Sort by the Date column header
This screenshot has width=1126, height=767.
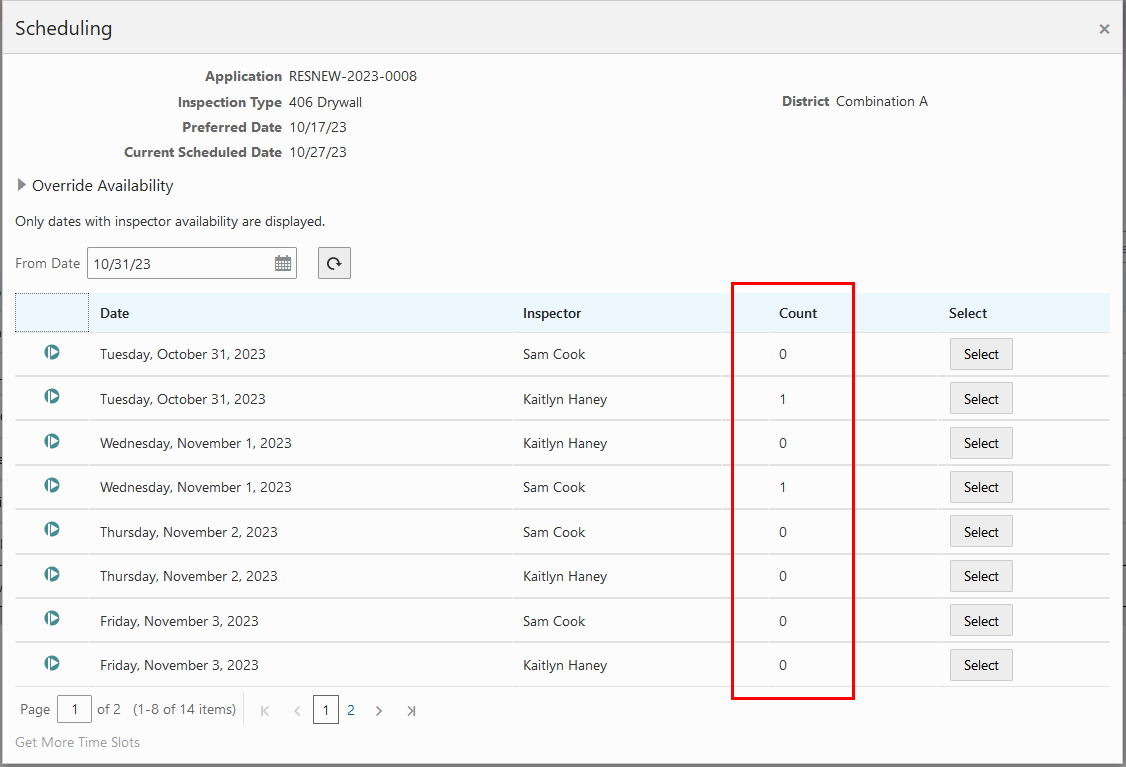click(114, 313)
